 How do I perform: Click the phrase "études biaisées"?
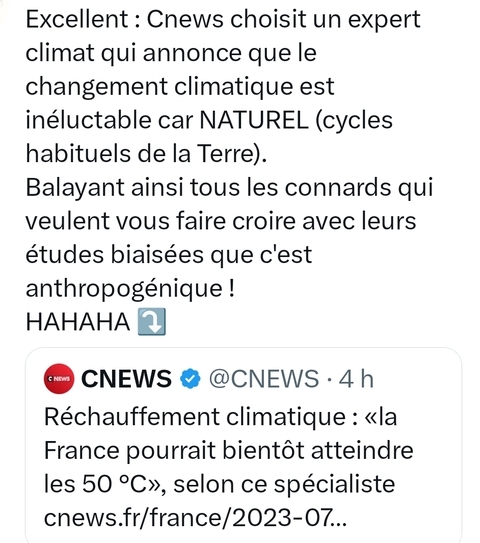coord(115,255)
